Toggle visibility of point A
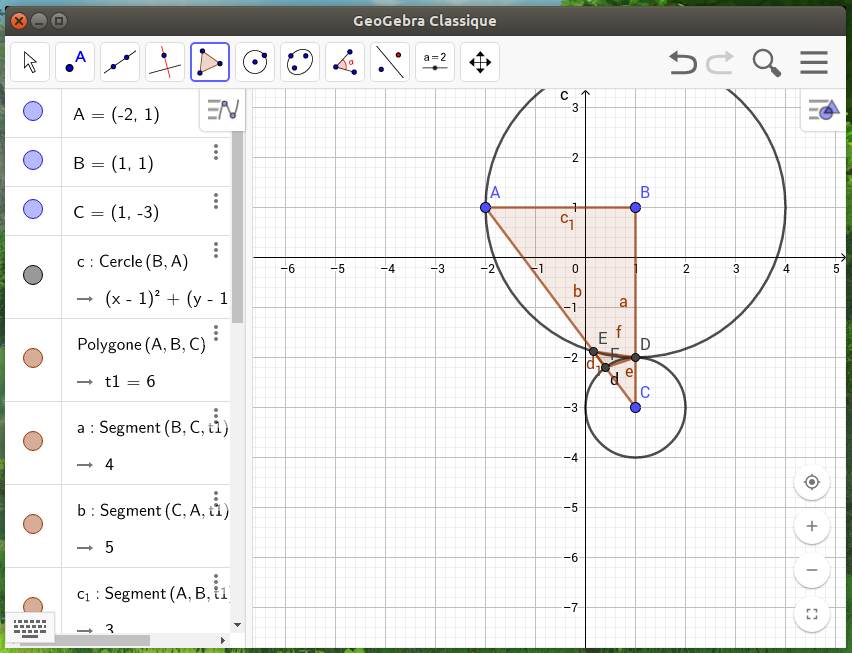The height and width of the screenshot is (653, 852). click(32, 112)
